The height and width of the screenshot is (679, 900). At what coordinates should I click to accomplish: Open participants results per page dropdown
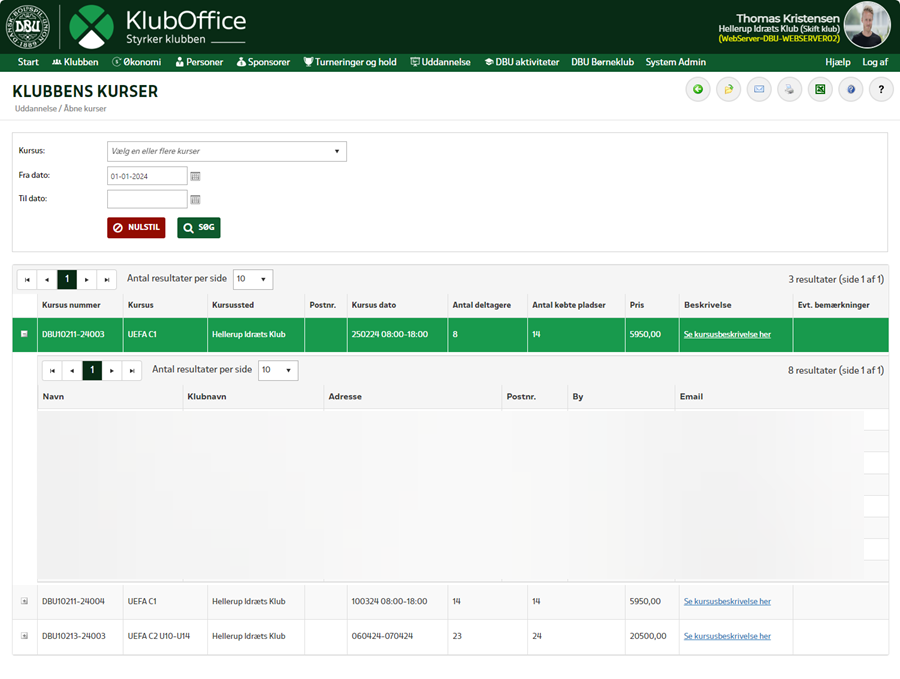tap(278, 370)
